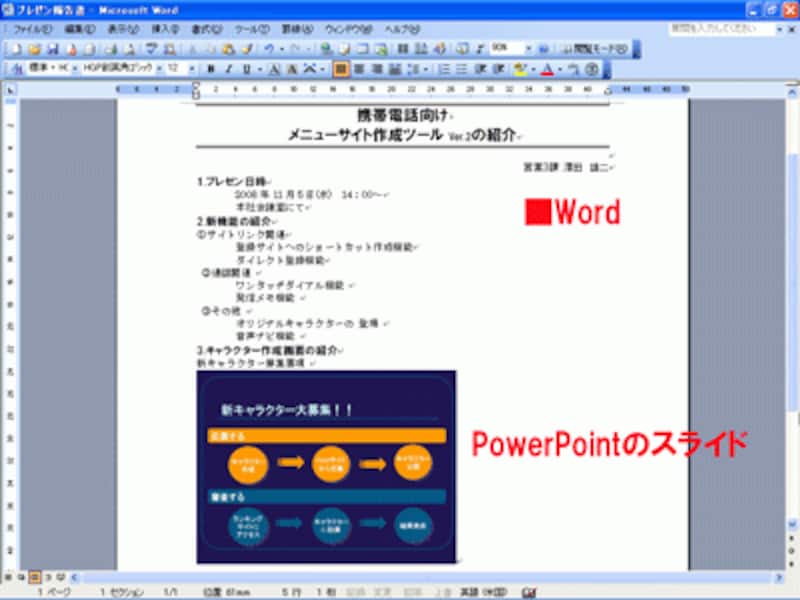
Task: Click the enclosed character icon
Action: point(592,69)
